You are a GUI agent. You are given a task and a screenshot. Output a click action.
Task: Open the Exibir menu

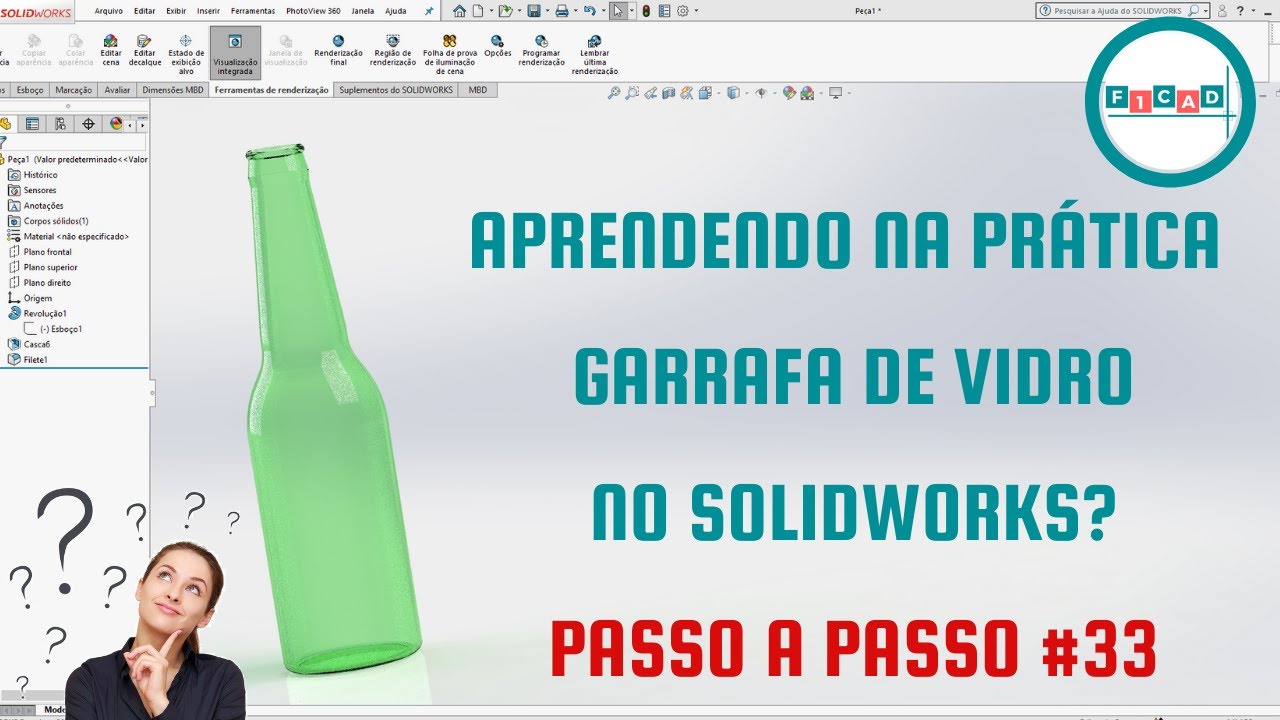(176, 11)
